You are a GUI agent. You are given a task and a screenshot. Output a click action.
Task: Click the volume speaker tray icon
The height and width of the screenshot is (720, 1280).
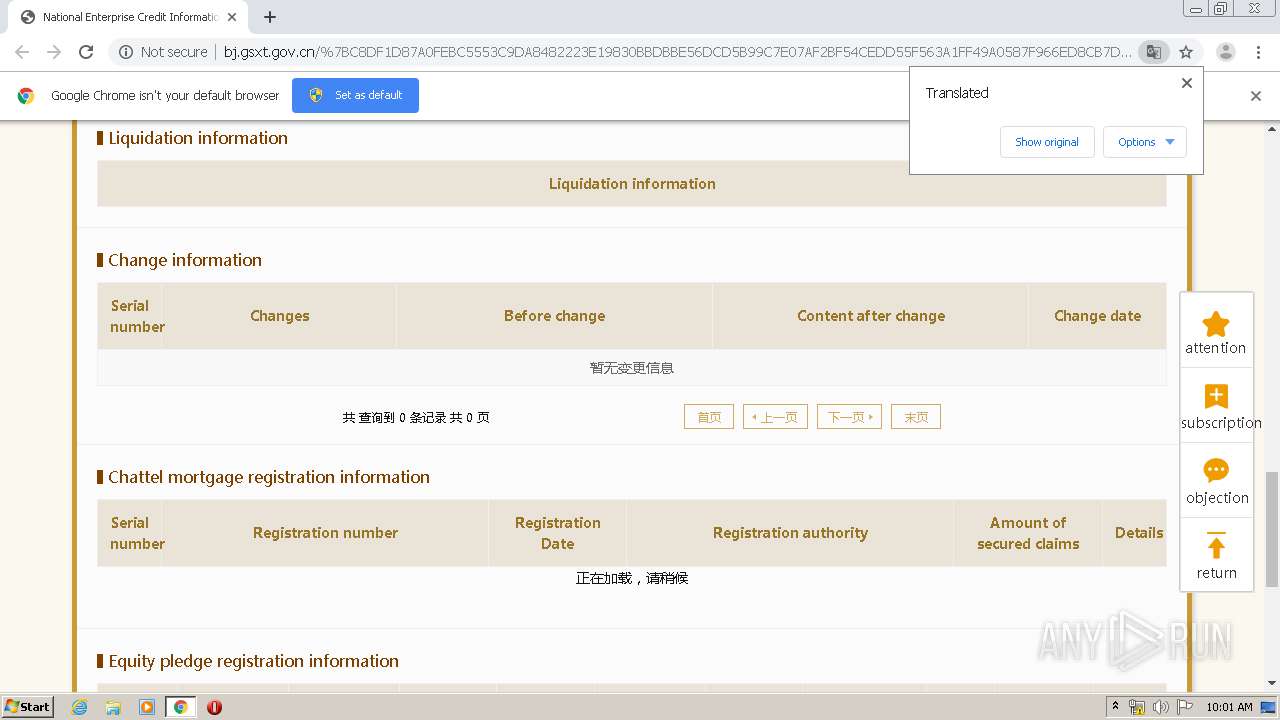[x=1160, y=707]
